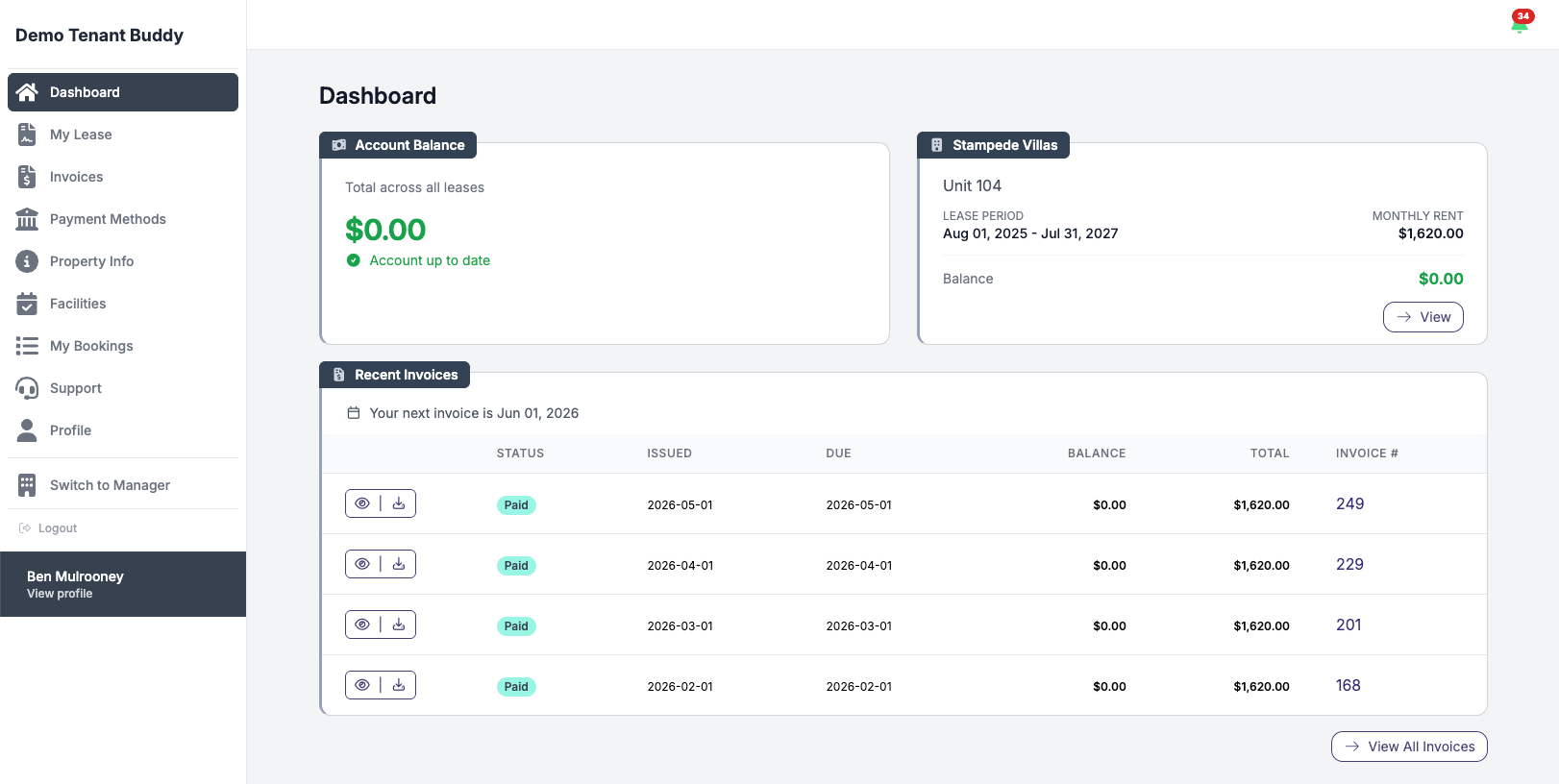This screenshot has height=784, width=1559.
Task: Open the notification bell with 34 alerts
Action: click(x=1520, y=22)
